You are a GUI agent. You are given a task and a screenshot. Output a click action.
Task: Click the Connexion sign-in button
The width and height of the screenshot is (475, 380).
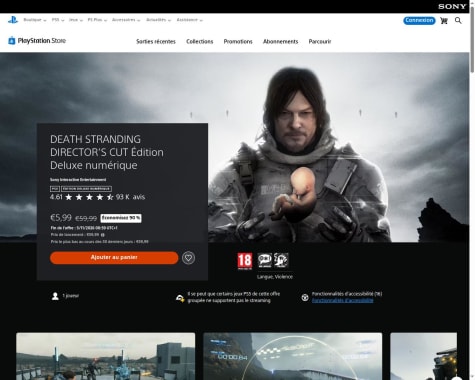(x=419, y=20)
